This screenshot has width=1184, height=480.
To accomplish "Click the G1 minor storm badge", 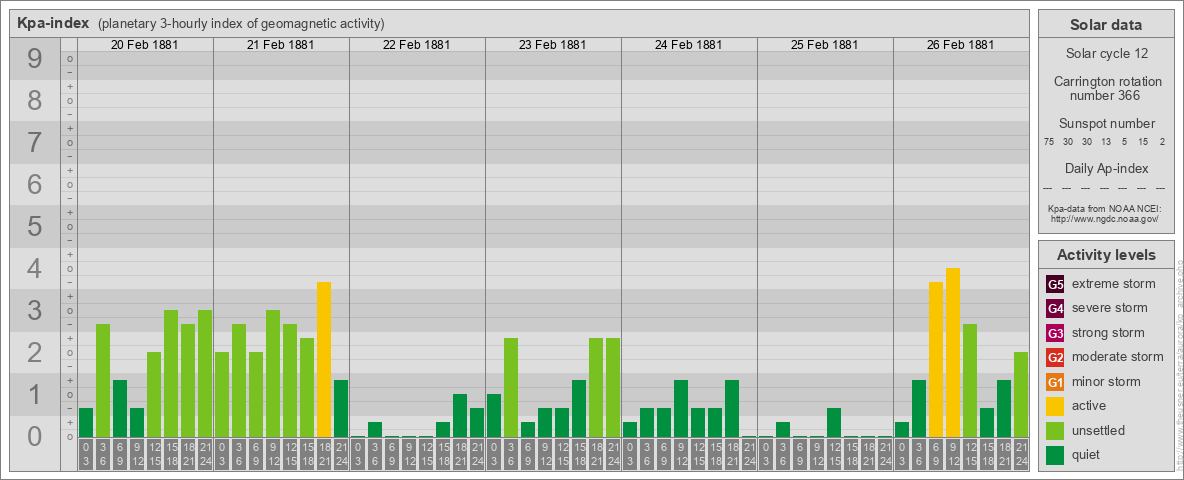I will 1055,382.
